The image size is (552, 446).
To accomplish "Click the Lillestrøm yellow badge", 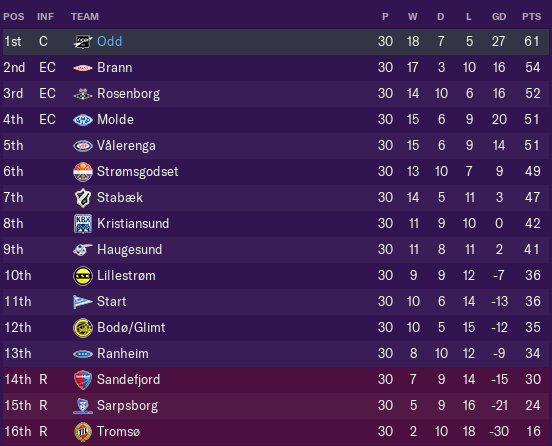I will pos(83,276).
